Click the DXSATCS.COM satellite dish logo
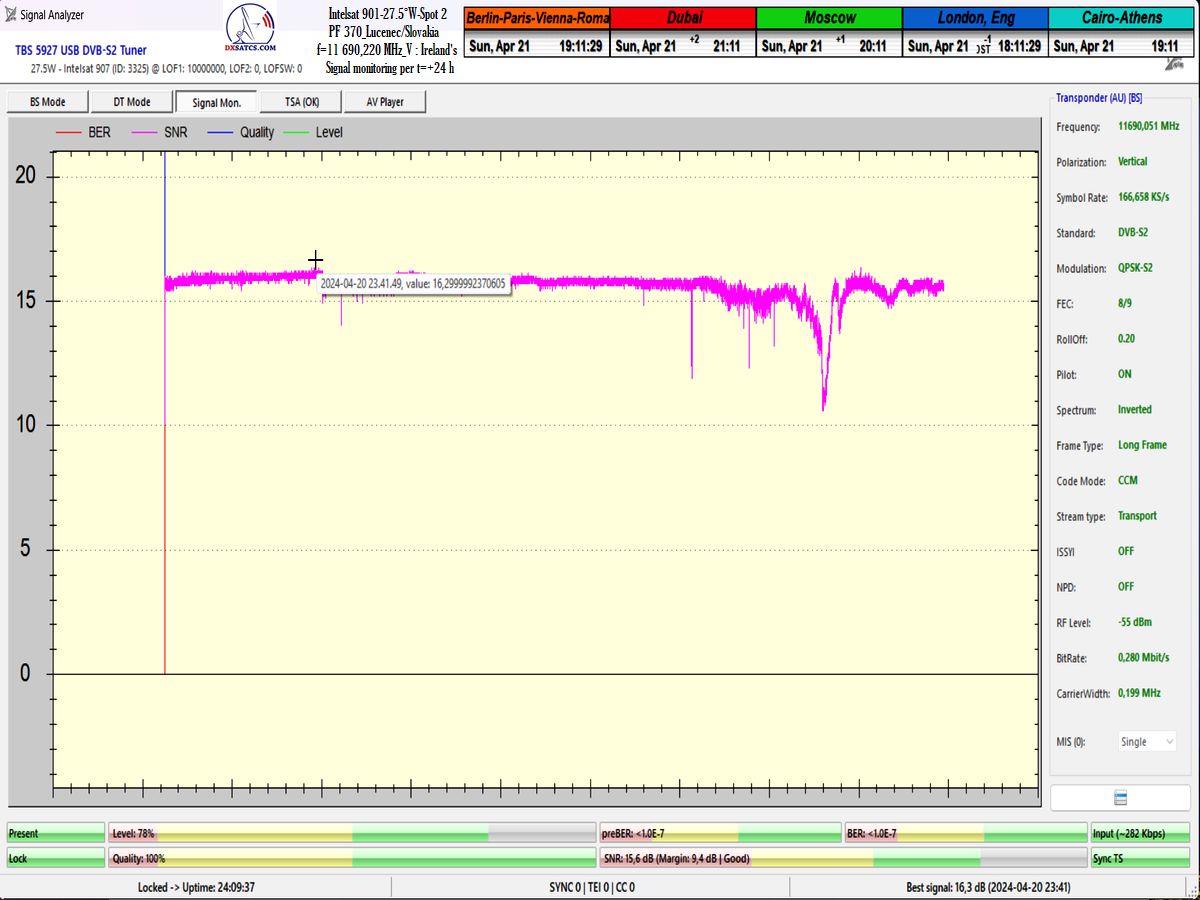 [x=251, y=34]
